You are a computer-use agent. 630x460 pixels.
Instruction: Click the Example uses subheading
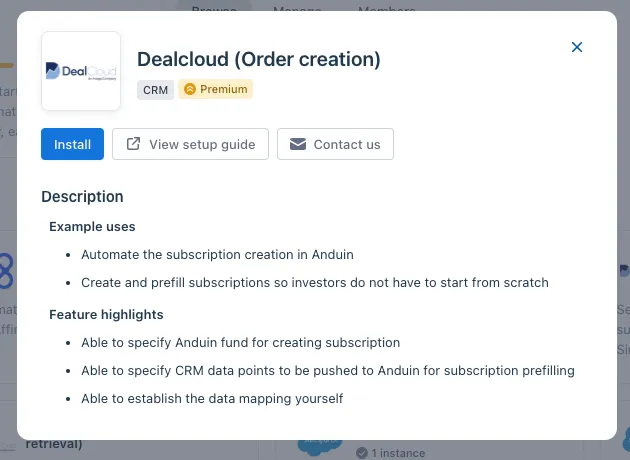click(92, 227)
